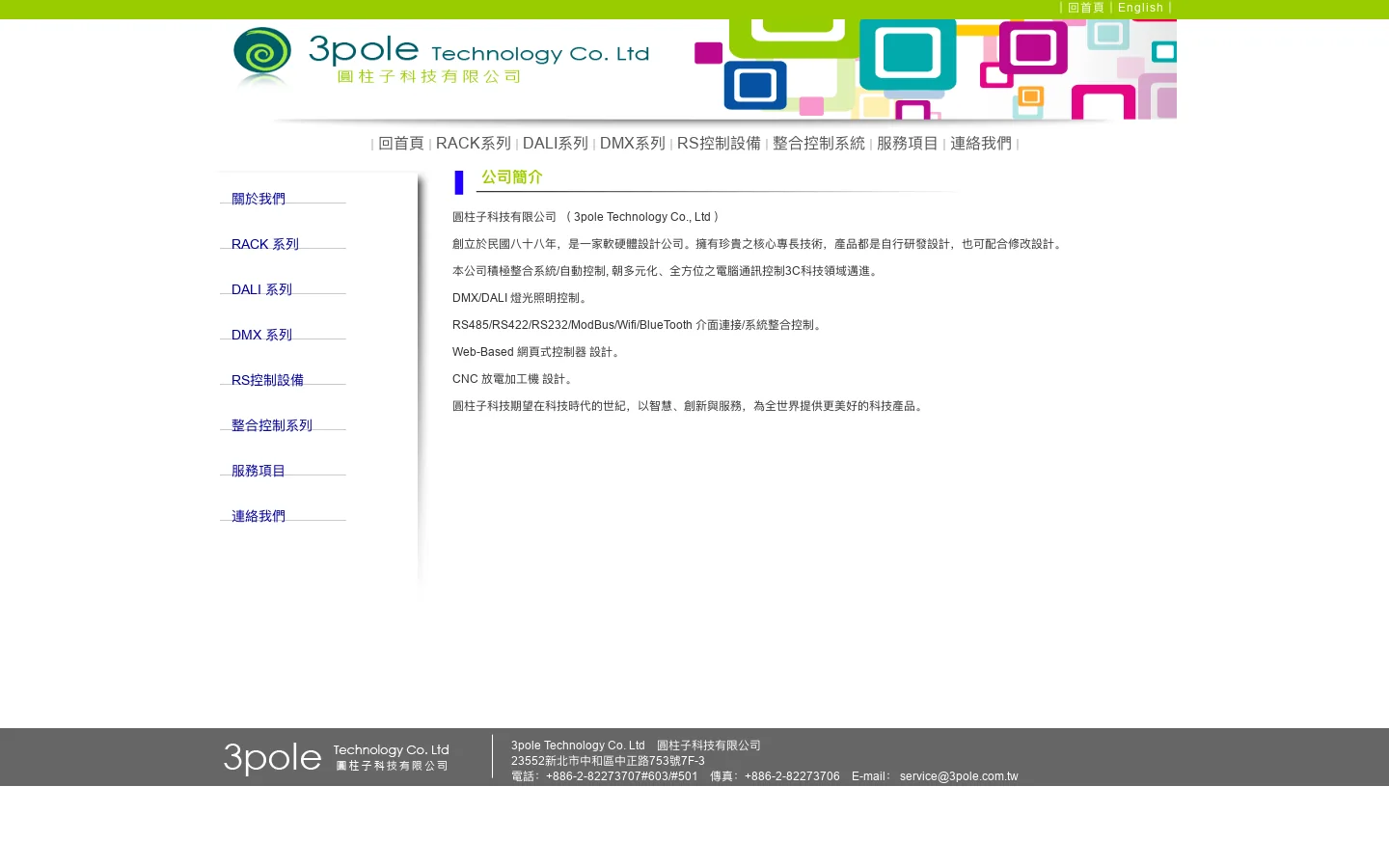The height and width of the screenshot is (868, 1389).
Task: Open 連絡我們 in the main navigation menu
Action: pyautogui.click(x=981, y=144)
